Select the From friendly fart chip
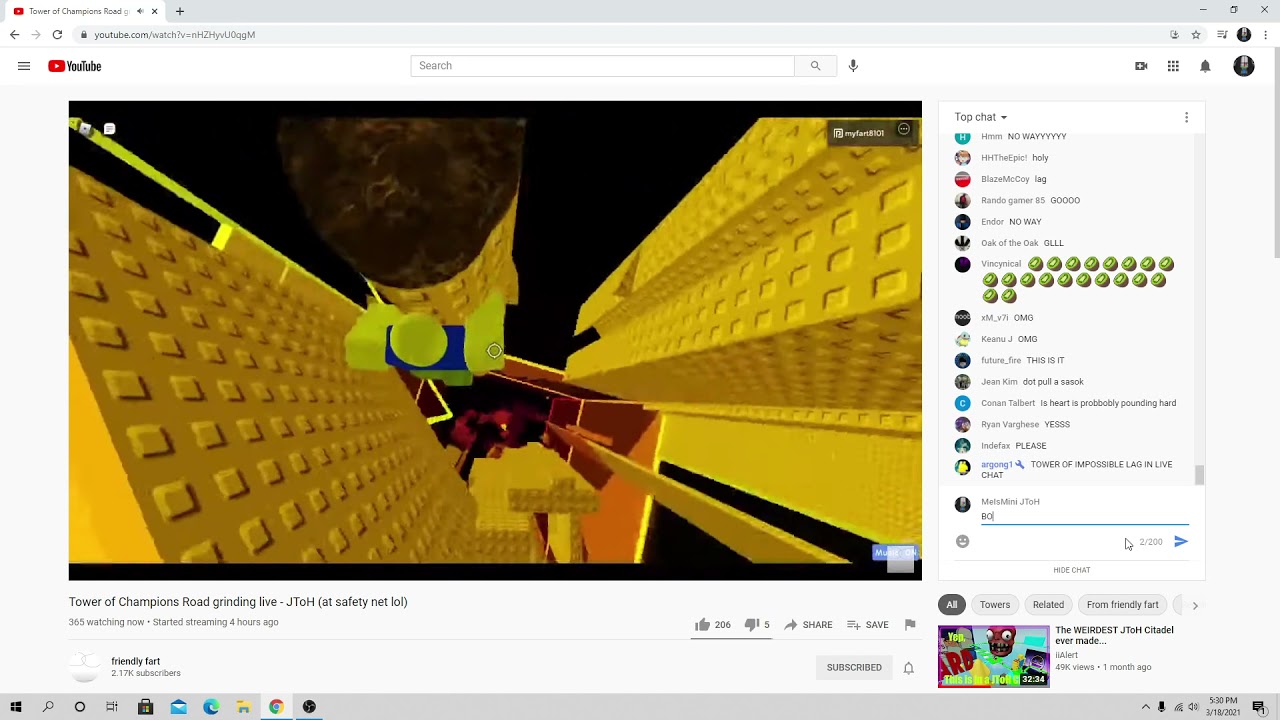Screen dimensions: 1280x720 [1122, 605]
